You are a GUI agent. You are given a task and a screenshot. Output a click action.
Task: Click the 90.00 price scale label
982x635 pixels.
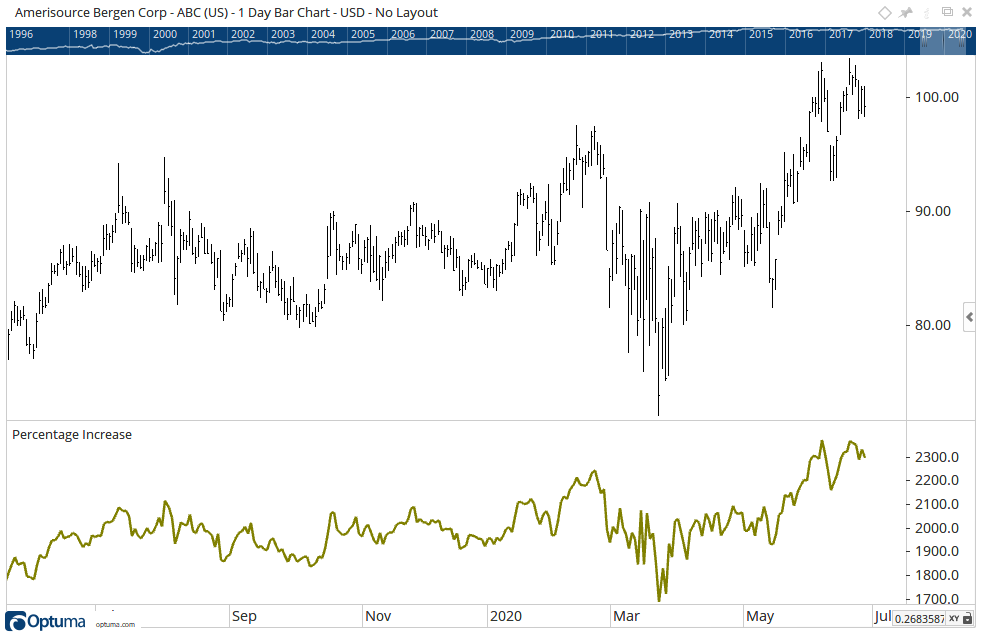(x=933, y=211)
